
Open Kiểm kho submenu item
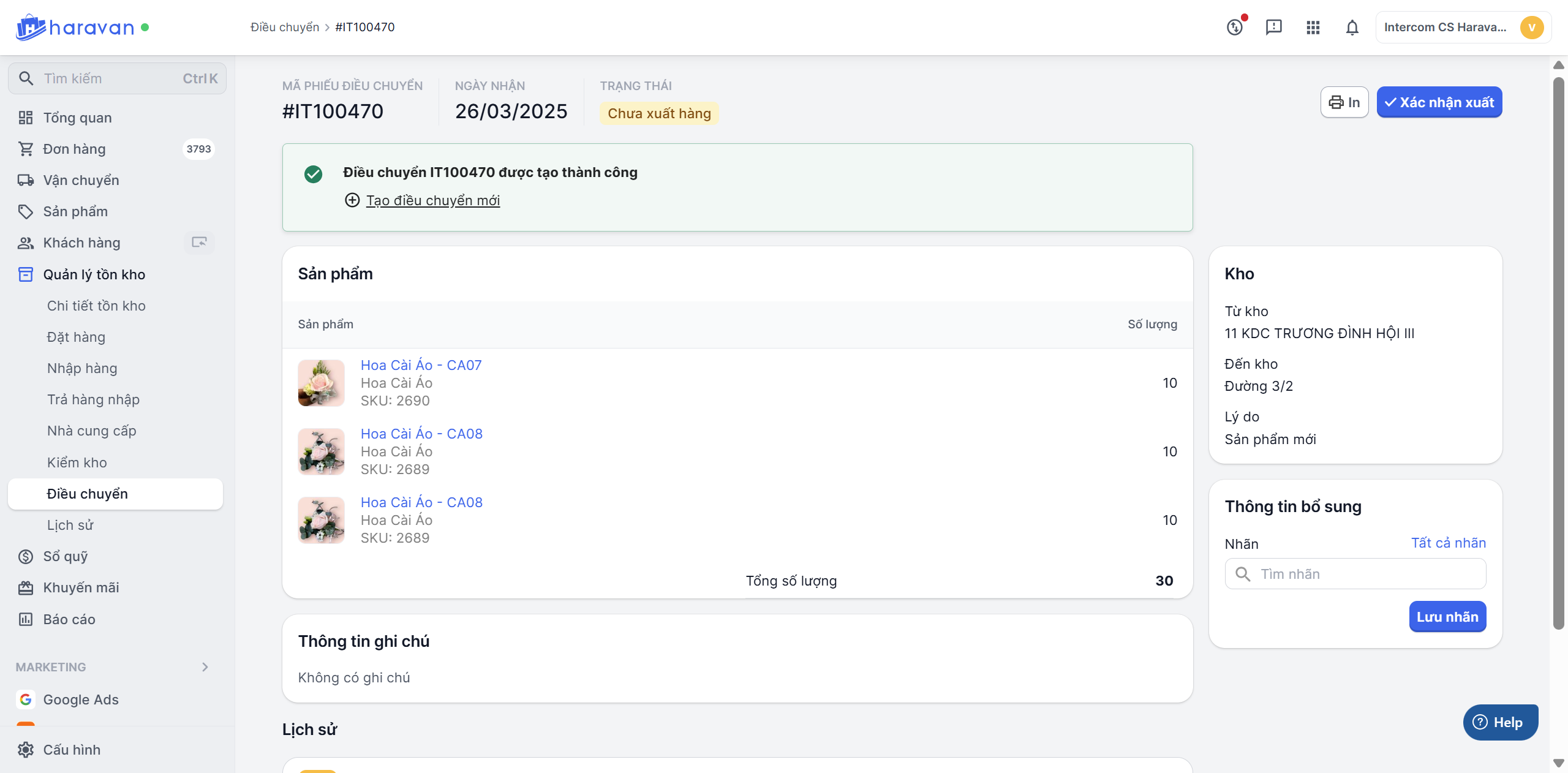pyautogui.click(x=77, y=462)
